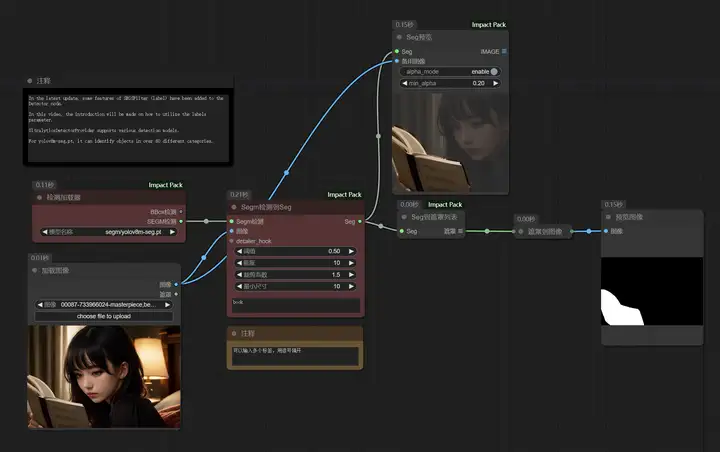The image size is (720, 452).
Task: Open the segm/yolov8m-seg.pt model name dropdown
Action: pos(109,232)
